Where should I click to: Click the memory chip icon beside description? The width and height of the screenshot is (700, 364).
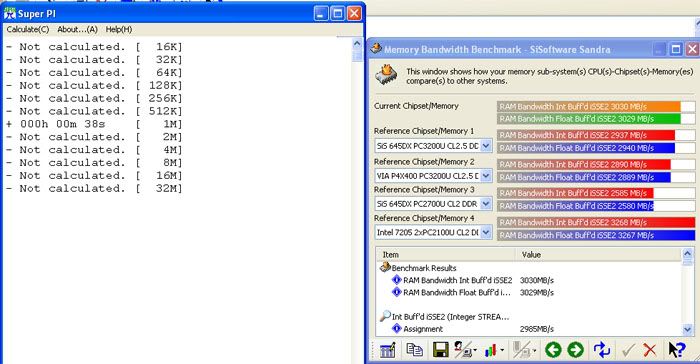click(x=387, y=75)
